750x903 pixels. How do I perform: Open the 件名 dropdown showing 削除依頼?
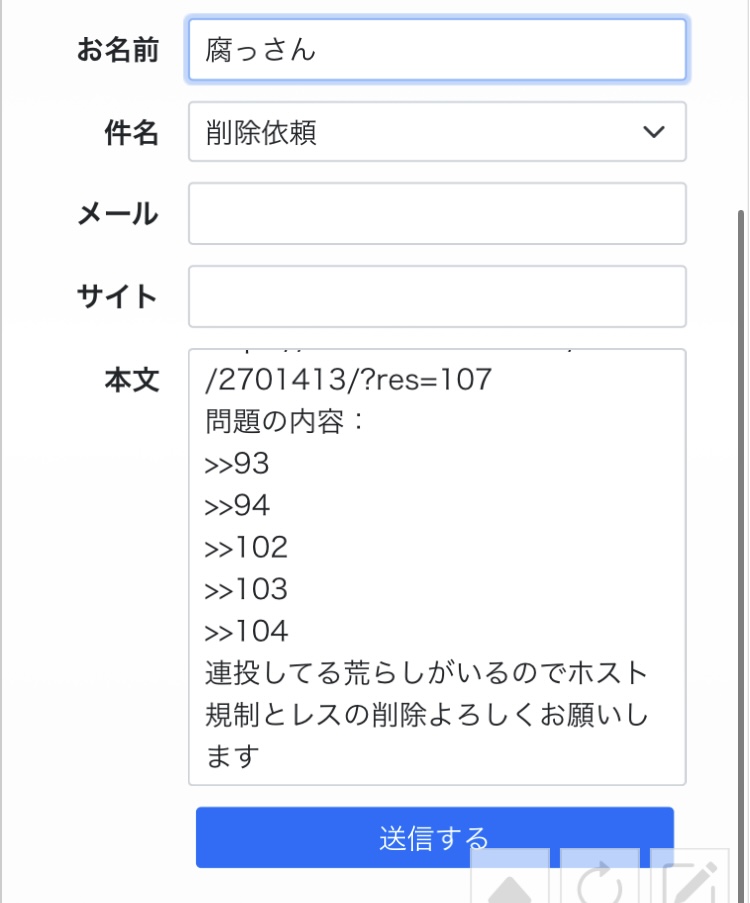coord(420,132)
